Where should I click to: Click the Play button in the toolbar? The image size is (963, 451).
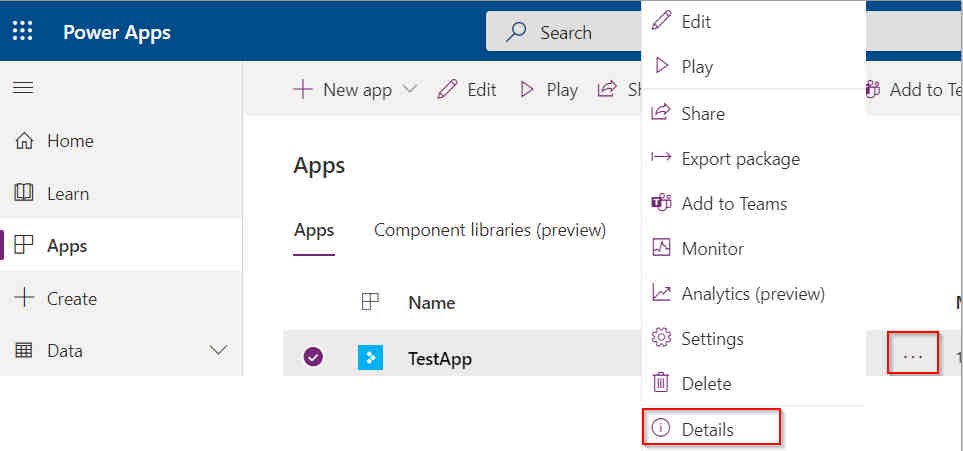549,90
